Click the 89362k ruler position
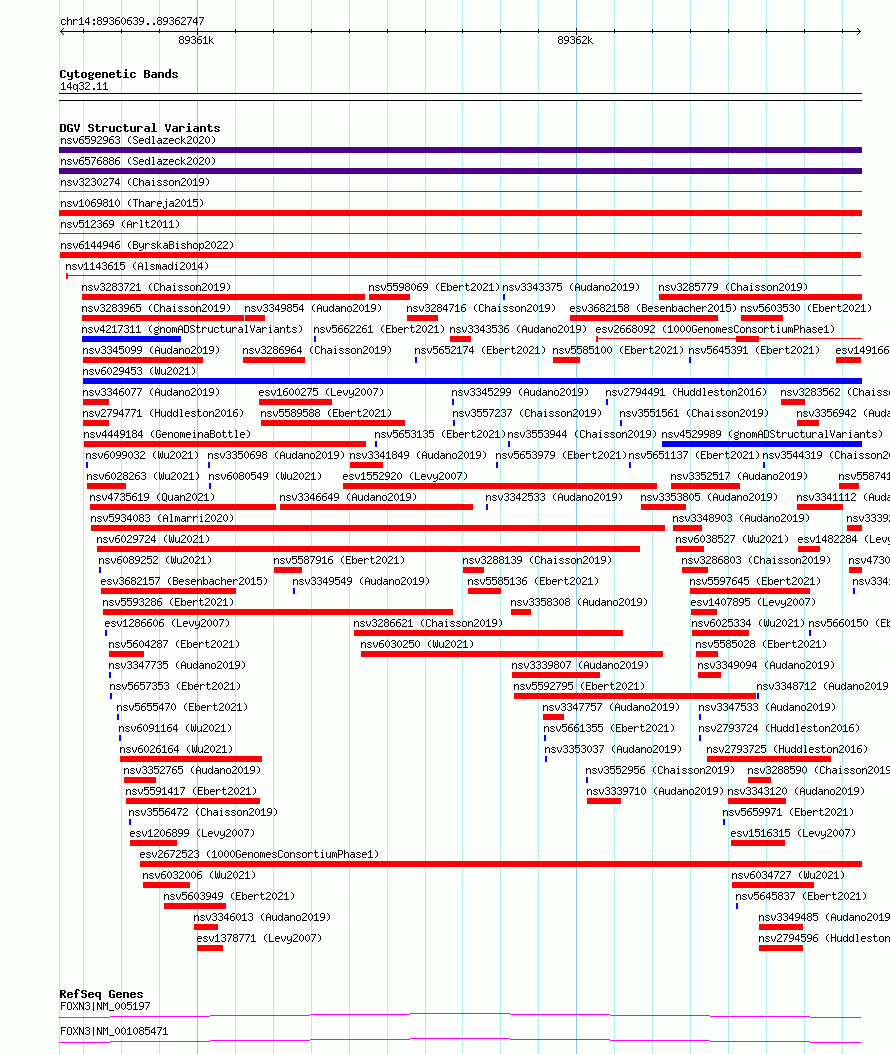 [575, 40]
